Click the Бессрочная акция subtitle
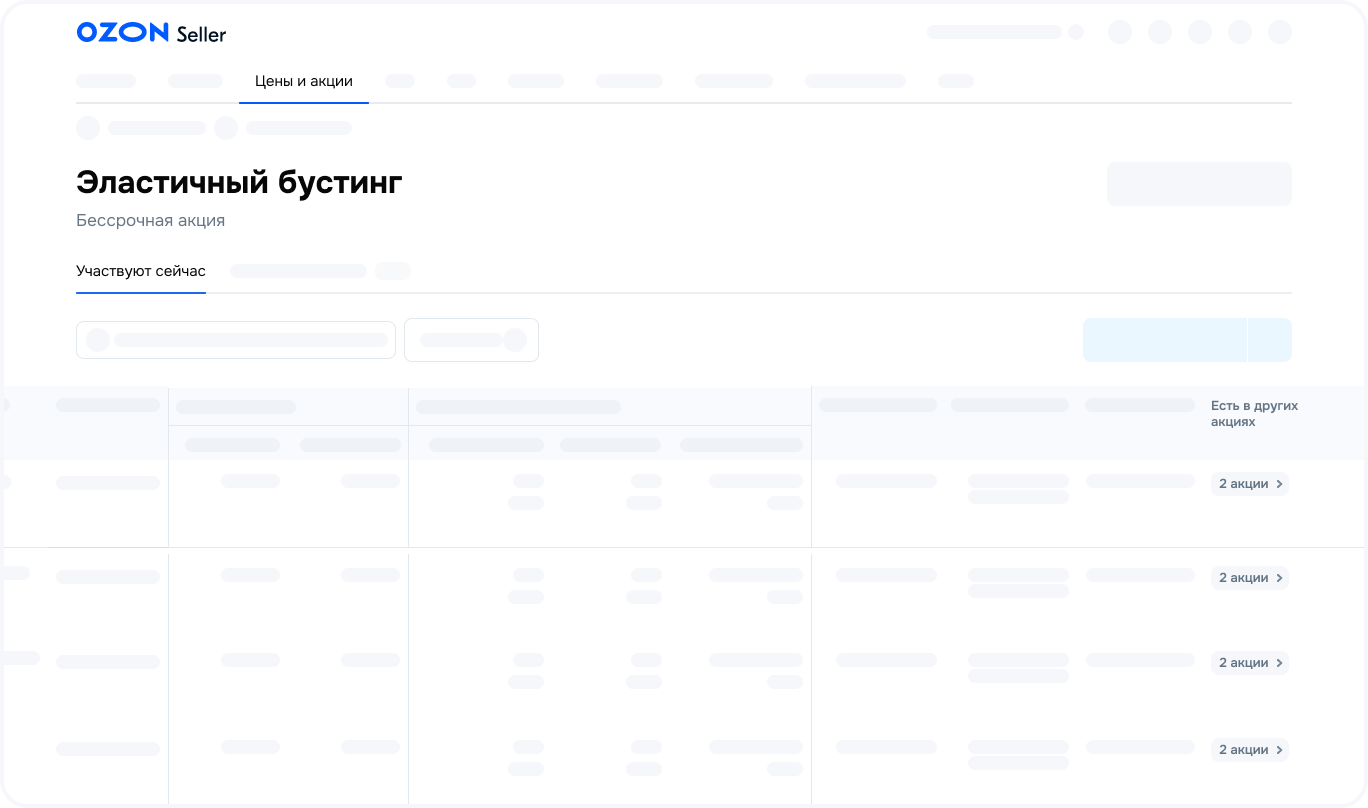 pos(150,221)
